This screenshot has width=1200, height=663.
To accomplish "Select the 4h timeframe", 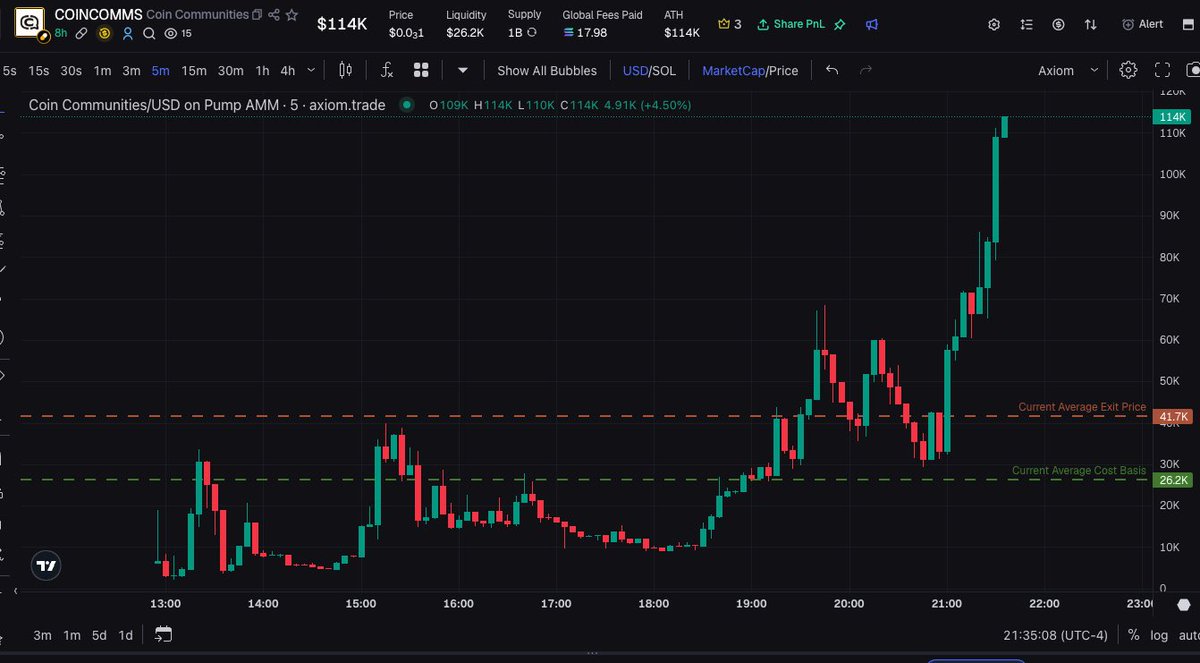I will coord(288,70).
